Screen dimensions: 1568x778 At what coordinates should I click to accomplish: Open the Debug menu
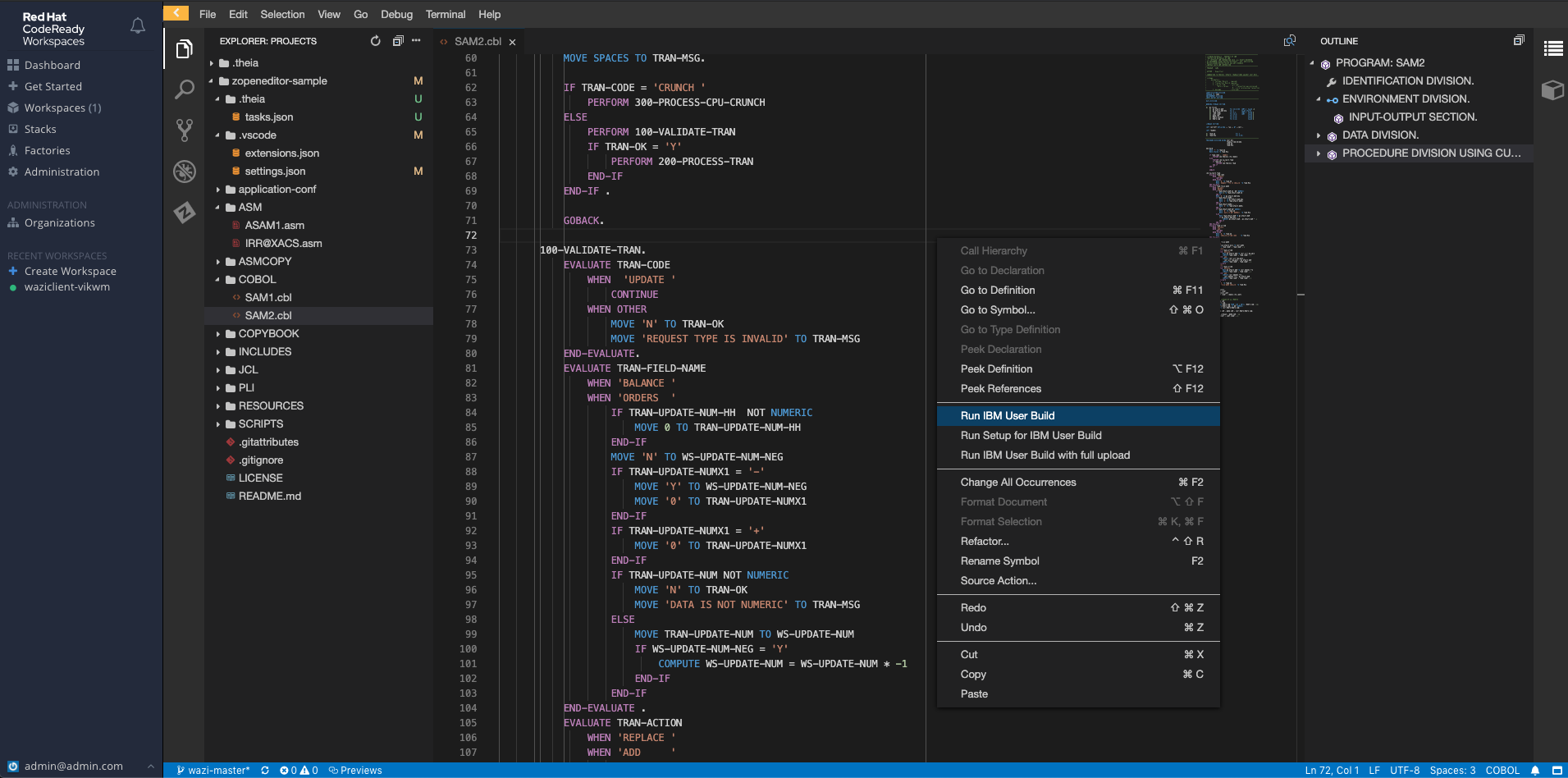point(396,14)
